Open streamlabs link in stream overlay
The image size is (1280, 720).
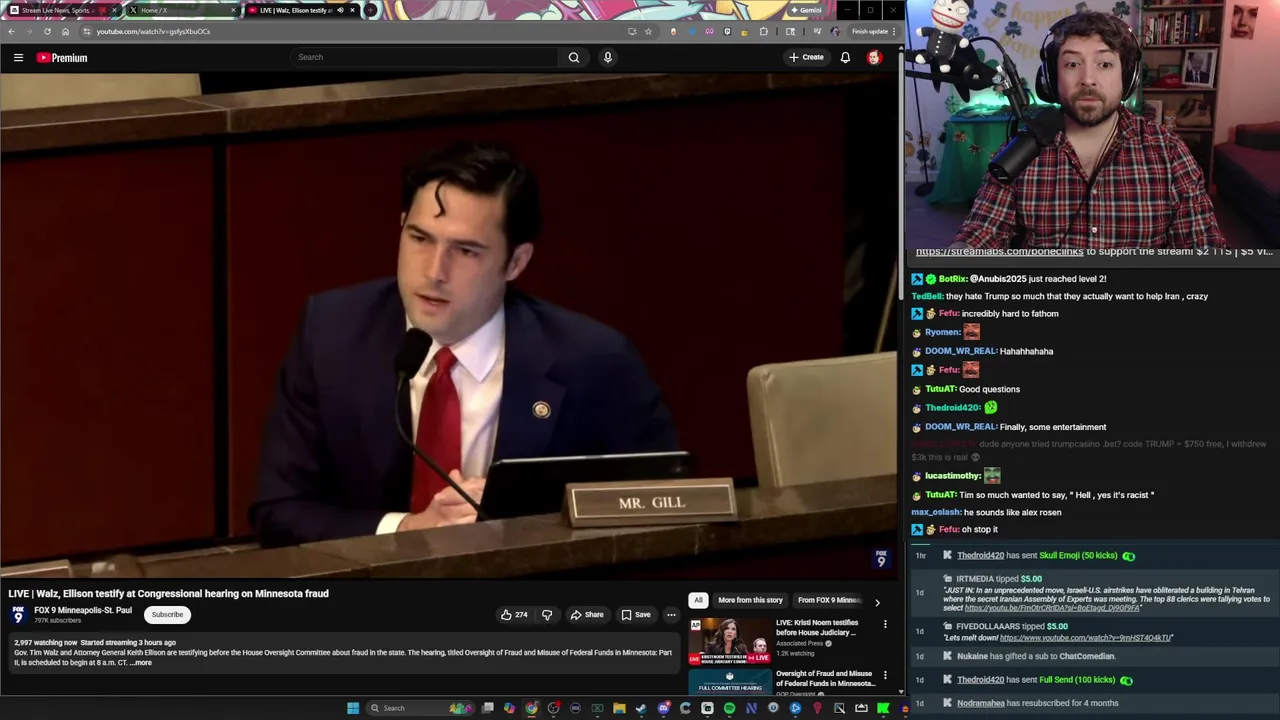point(999,251)
